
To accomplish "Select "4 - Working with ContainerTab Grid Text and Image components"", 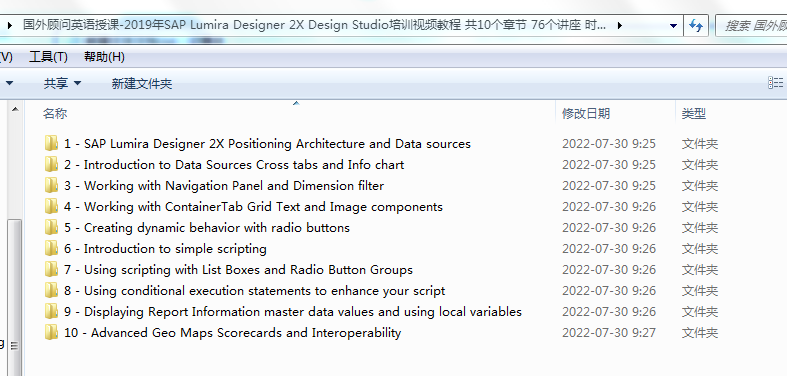I will pos(253,207).
